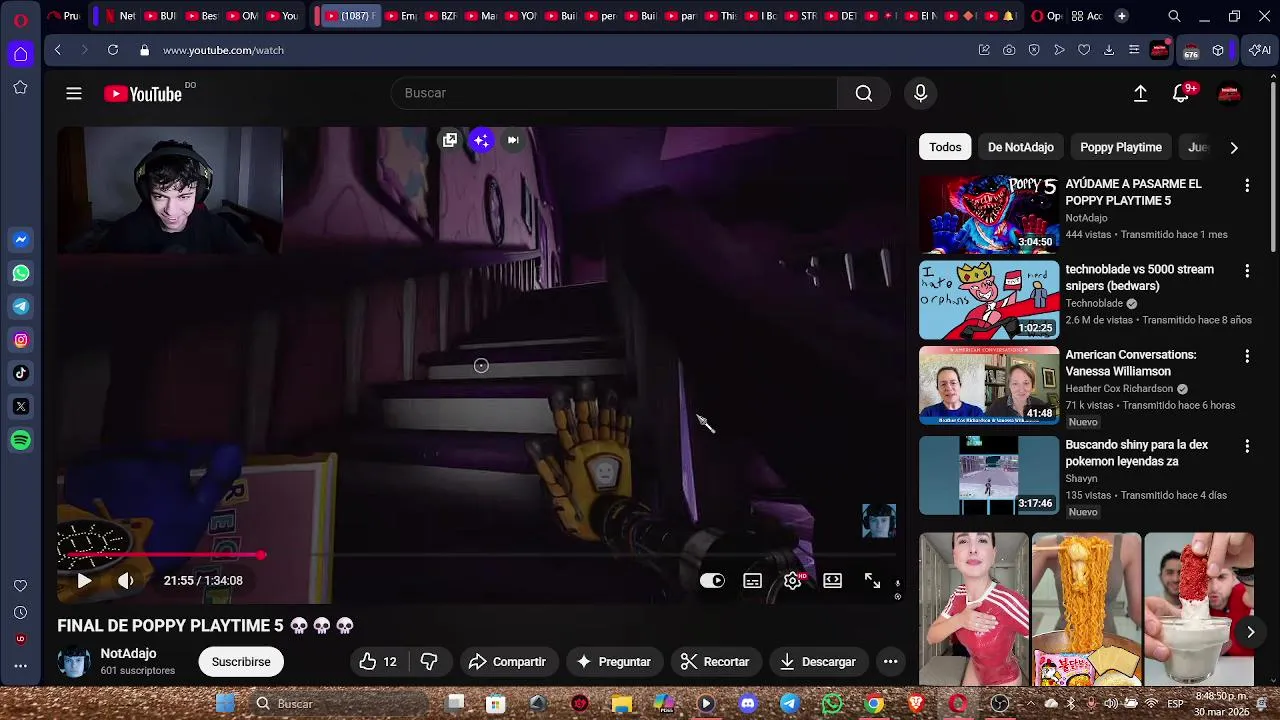This screenshot has width=1280, height=720.
Task: Open YouTube notifications bell
Action: click(1181, 93)
